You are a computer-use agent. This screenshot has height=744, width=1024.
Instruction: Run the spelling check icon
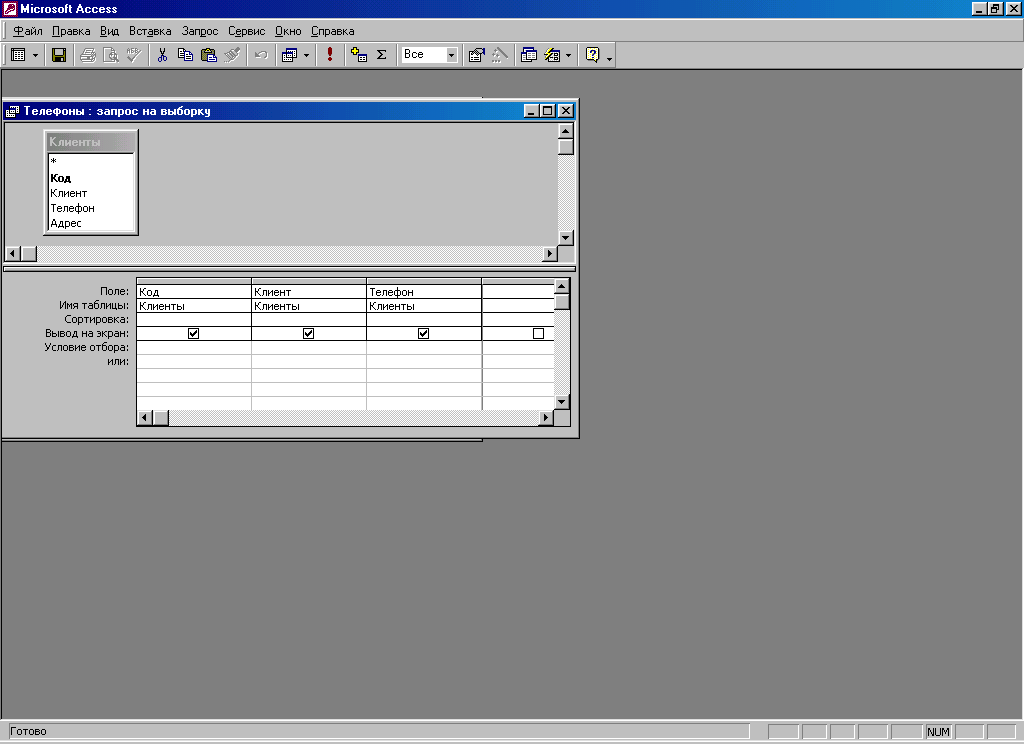(134, 55)
